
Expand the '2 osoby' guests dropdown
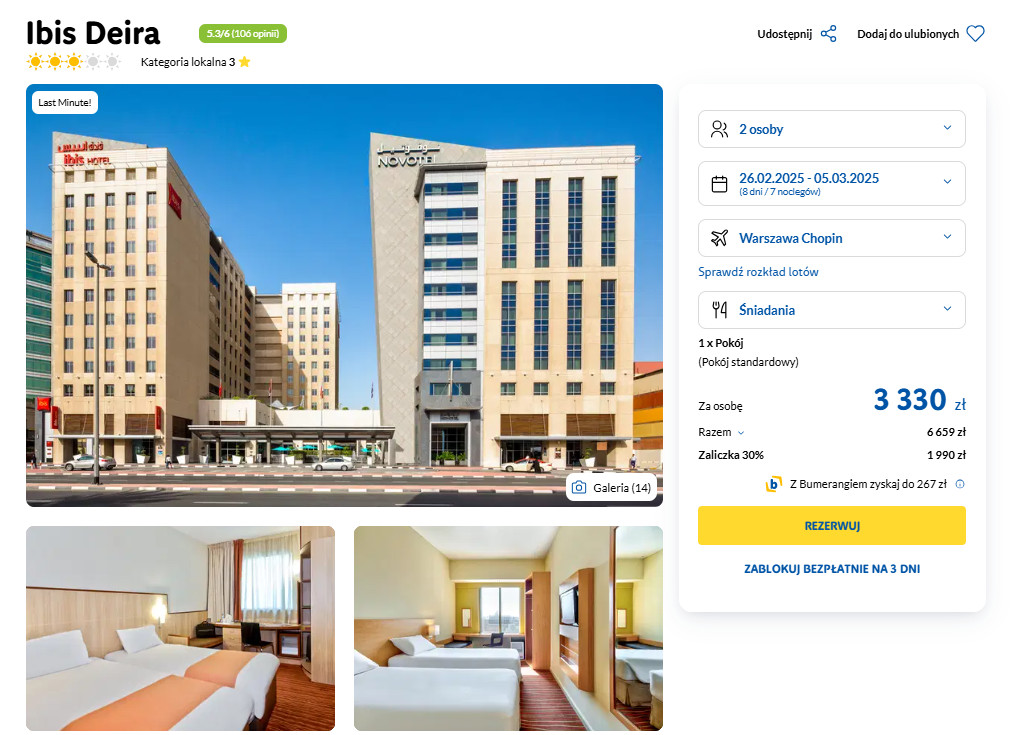831,129
